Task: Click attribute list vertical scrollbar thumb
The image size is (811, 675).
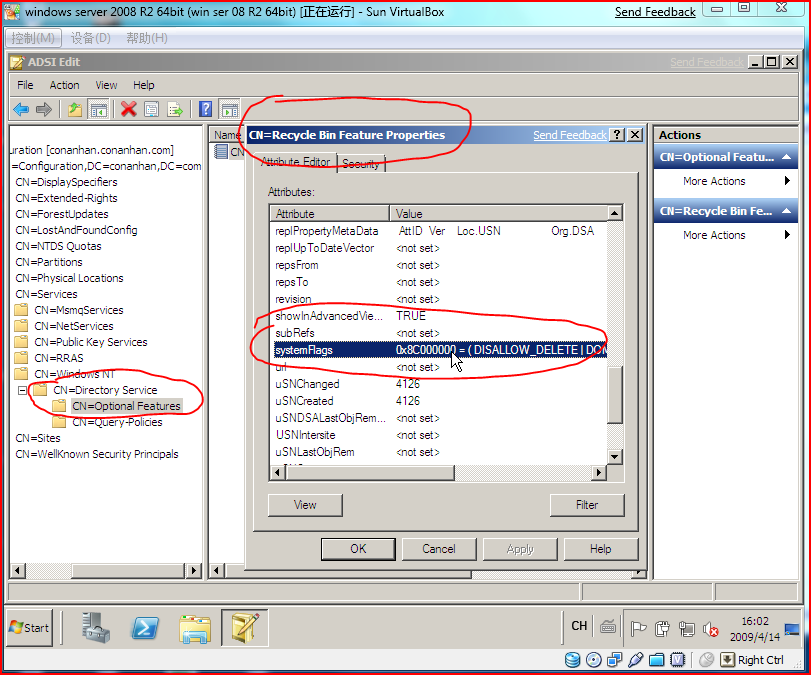Action: [614, 395]
